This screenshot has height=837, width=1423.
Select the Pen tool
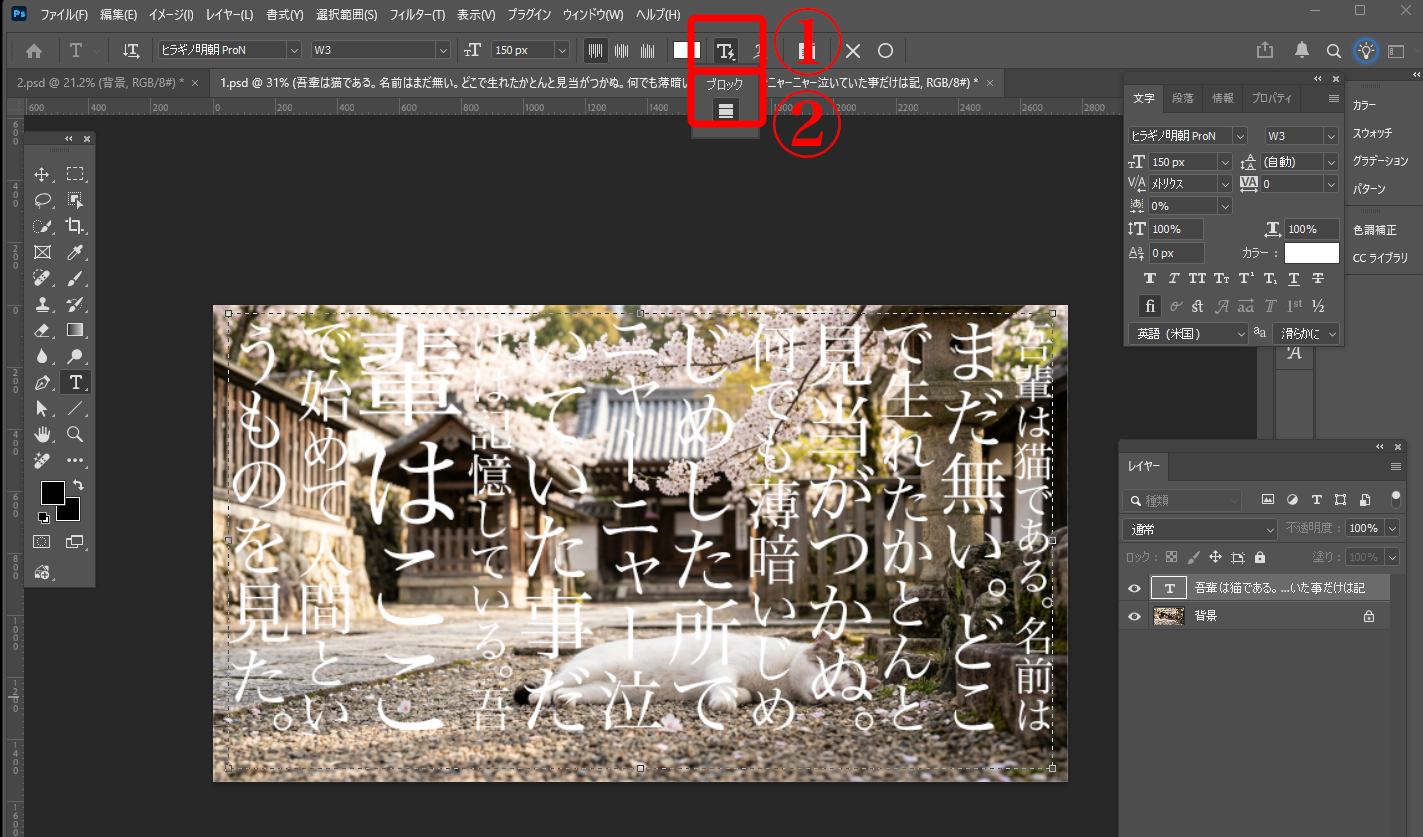tap(42, 381)
